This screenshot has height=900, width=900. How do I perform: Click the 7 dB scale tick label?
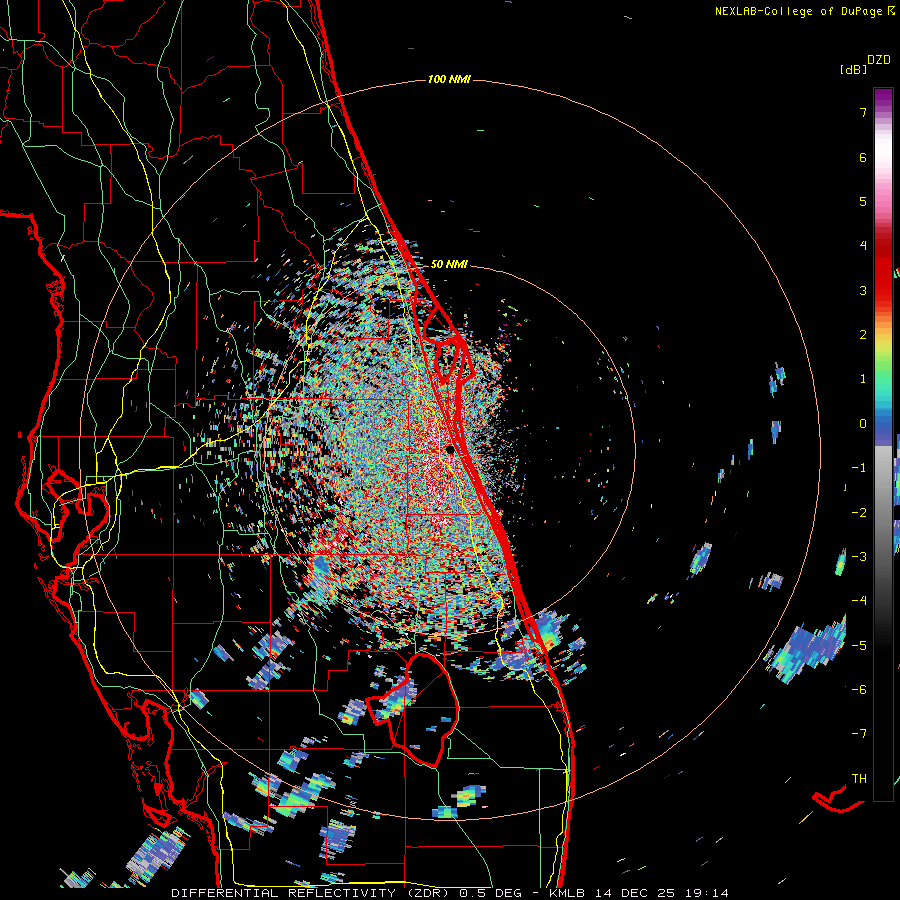[863, 112]
